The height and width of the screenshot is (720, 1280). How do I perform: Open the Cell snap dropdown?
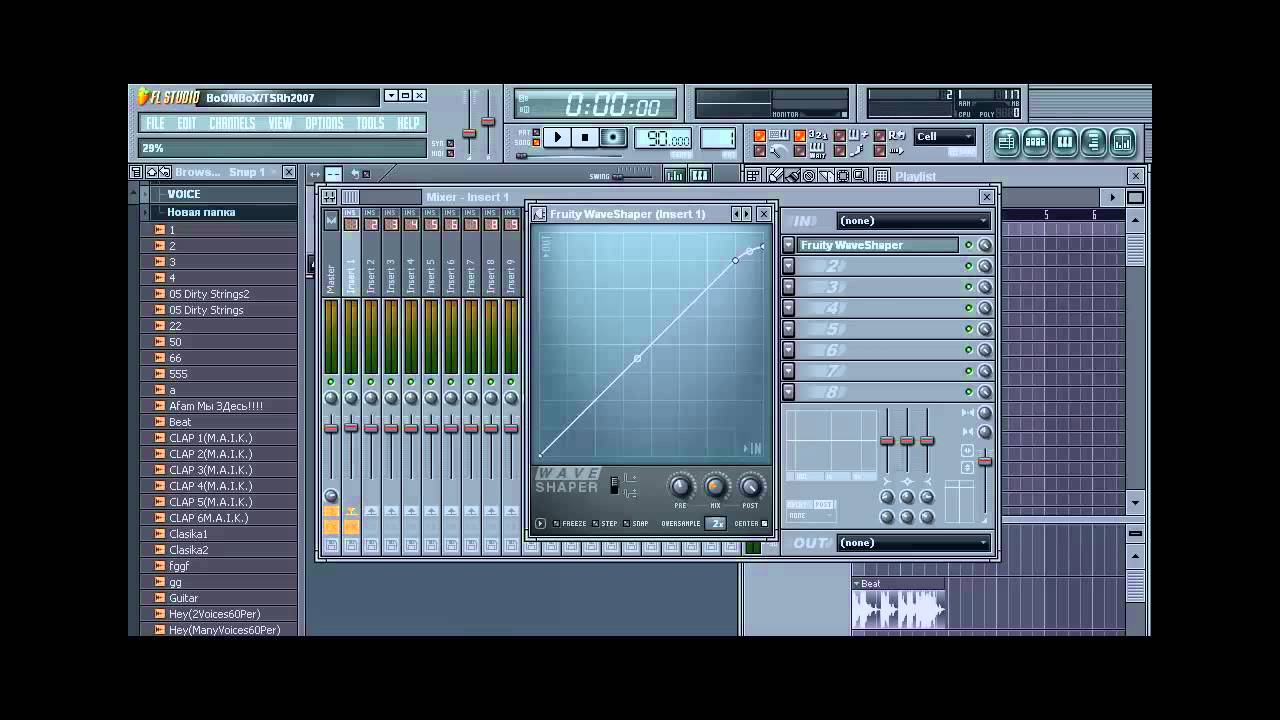(x=945, y=137)
